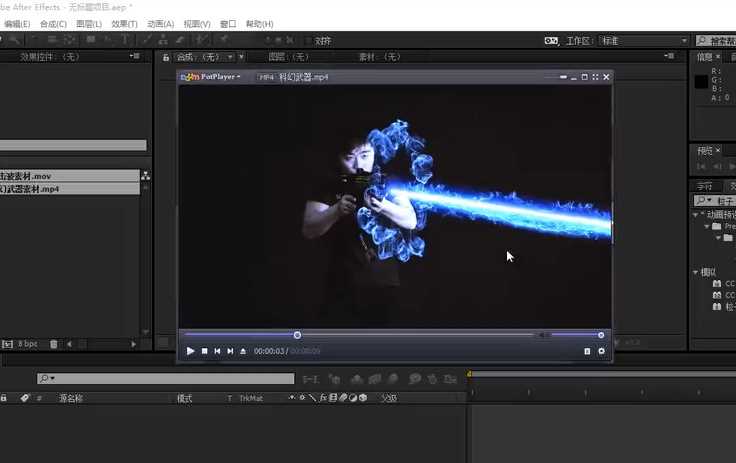This screenshot has width=736, height=463.
Task: Pin PotPlayer window on top
Action: point(563,77)
